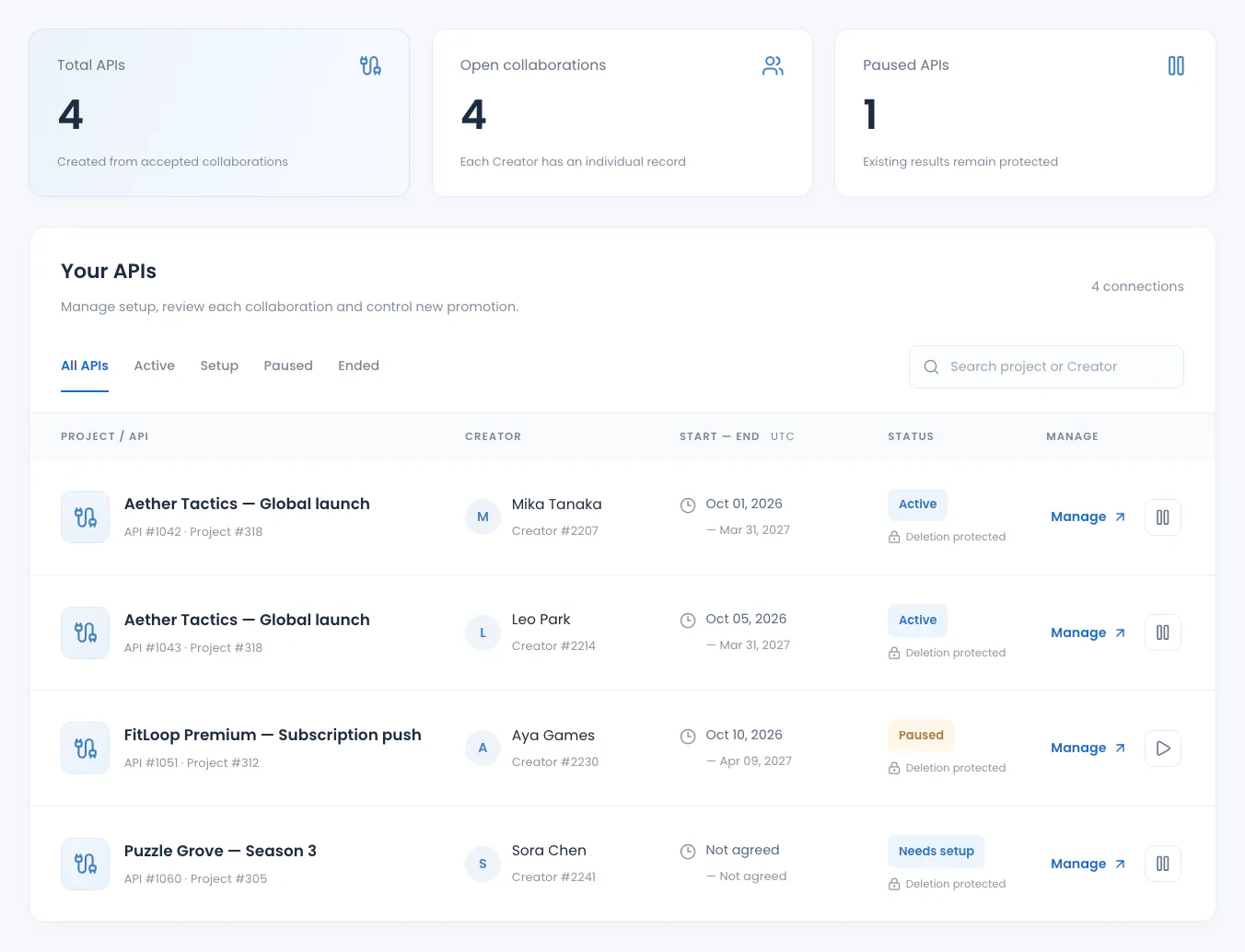Switch to the Active tab
Viewport: 1245px width, 952px height.
155,366
